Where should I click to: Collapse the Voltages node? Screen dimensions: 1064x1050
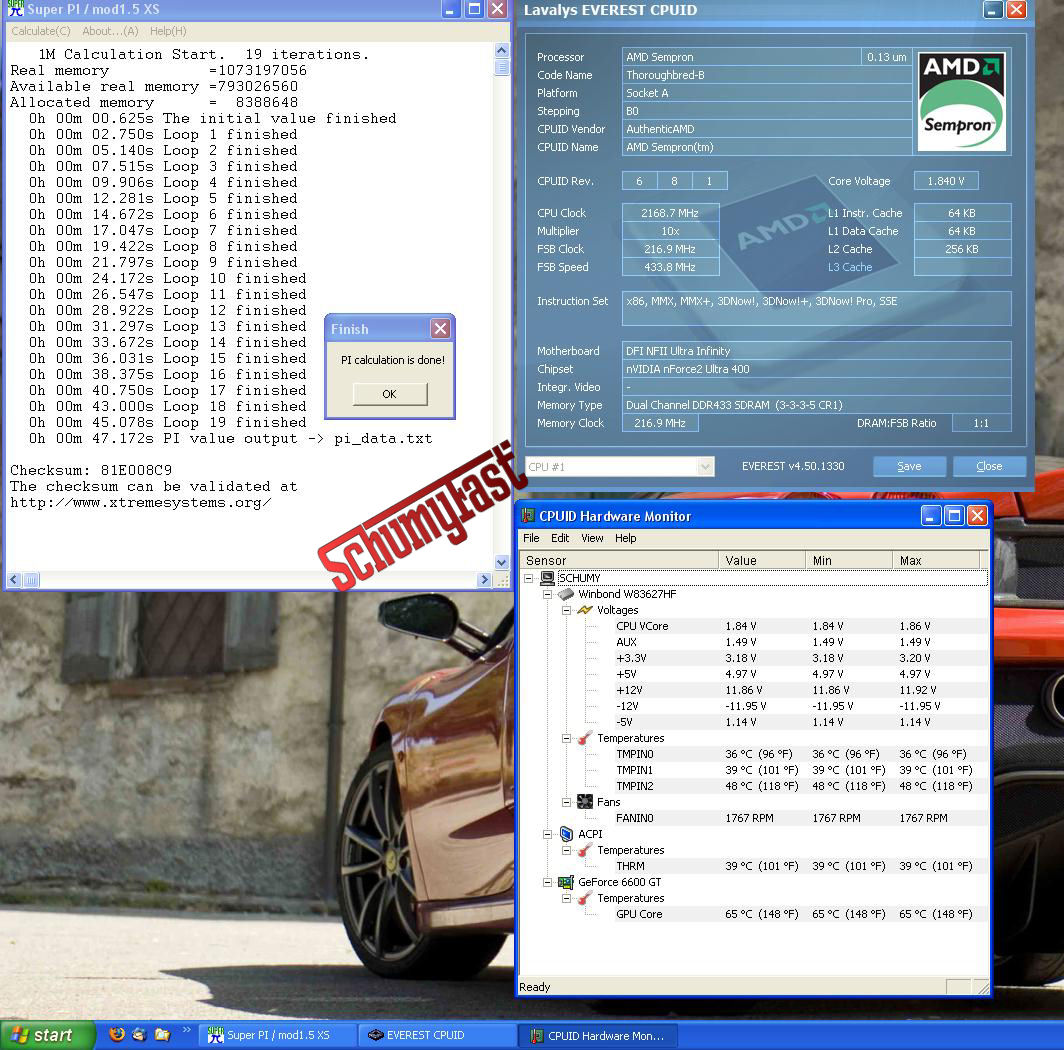566,610
